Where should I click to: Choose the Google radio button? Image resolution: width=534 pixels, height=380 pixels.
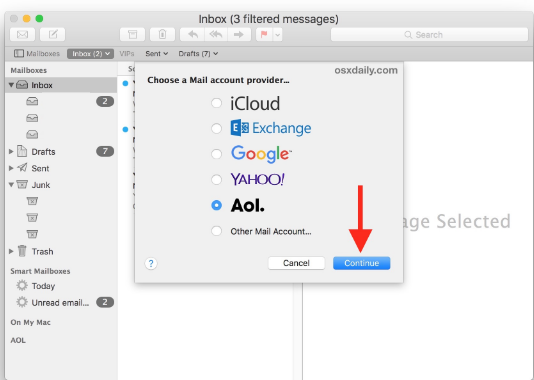click(x=216, y=154)
